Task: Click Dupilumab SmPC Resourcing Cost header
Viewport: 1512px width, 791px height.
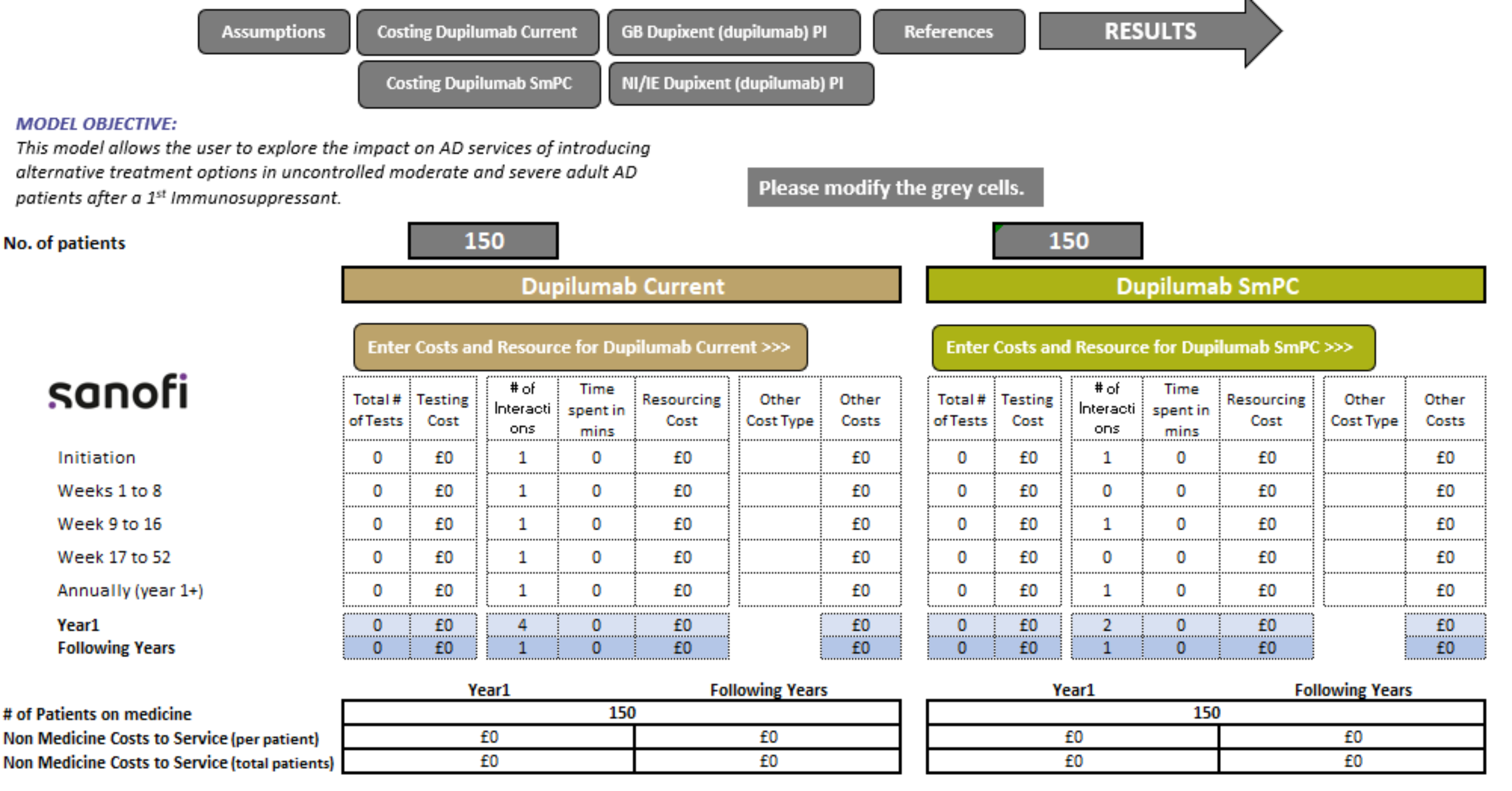Action: [x=1266, y=409]
